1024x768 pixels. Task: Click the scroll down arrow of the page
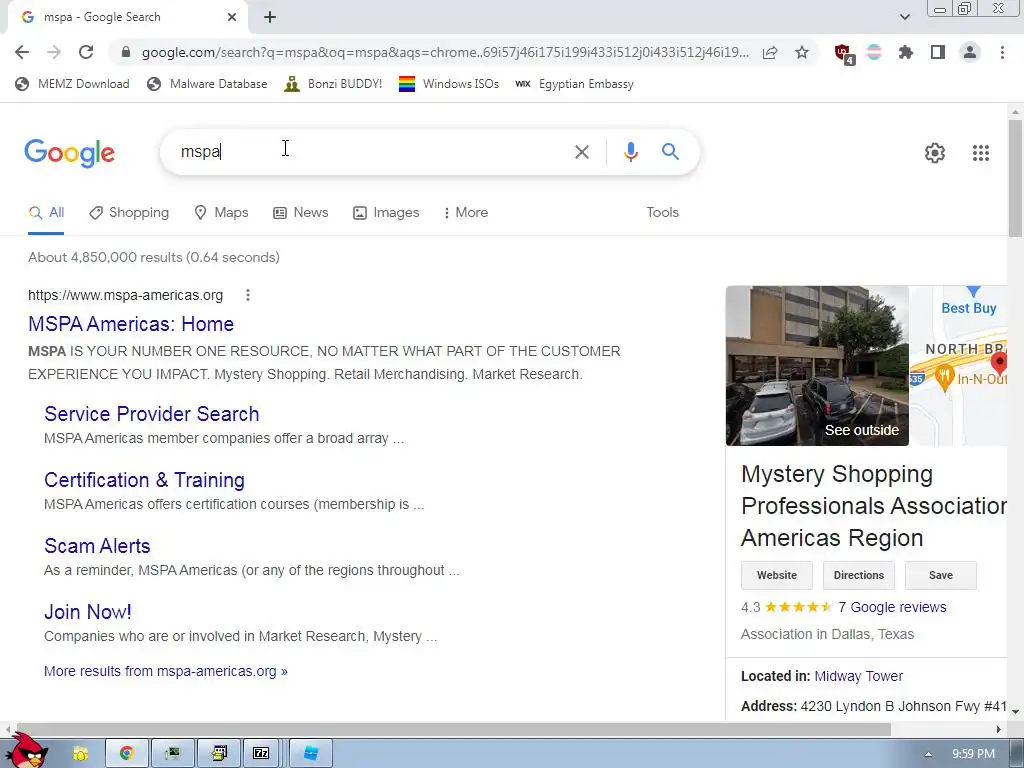click(x=1016, y=712)
